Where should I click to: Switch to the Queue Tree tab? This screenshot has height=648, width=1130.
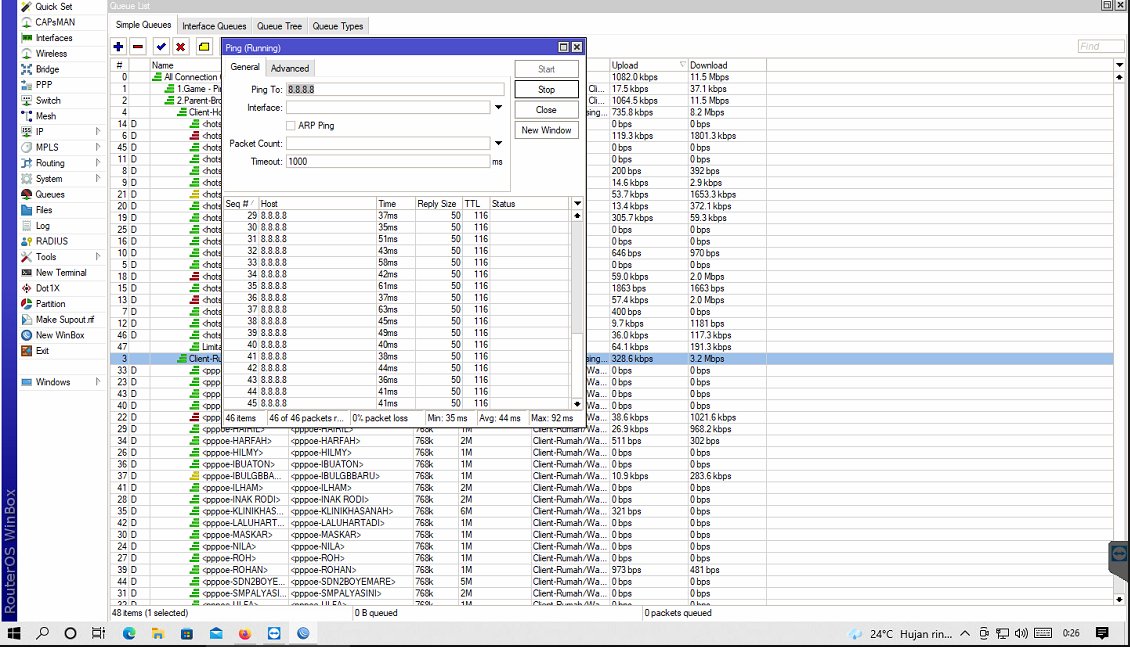coord(279,26)
